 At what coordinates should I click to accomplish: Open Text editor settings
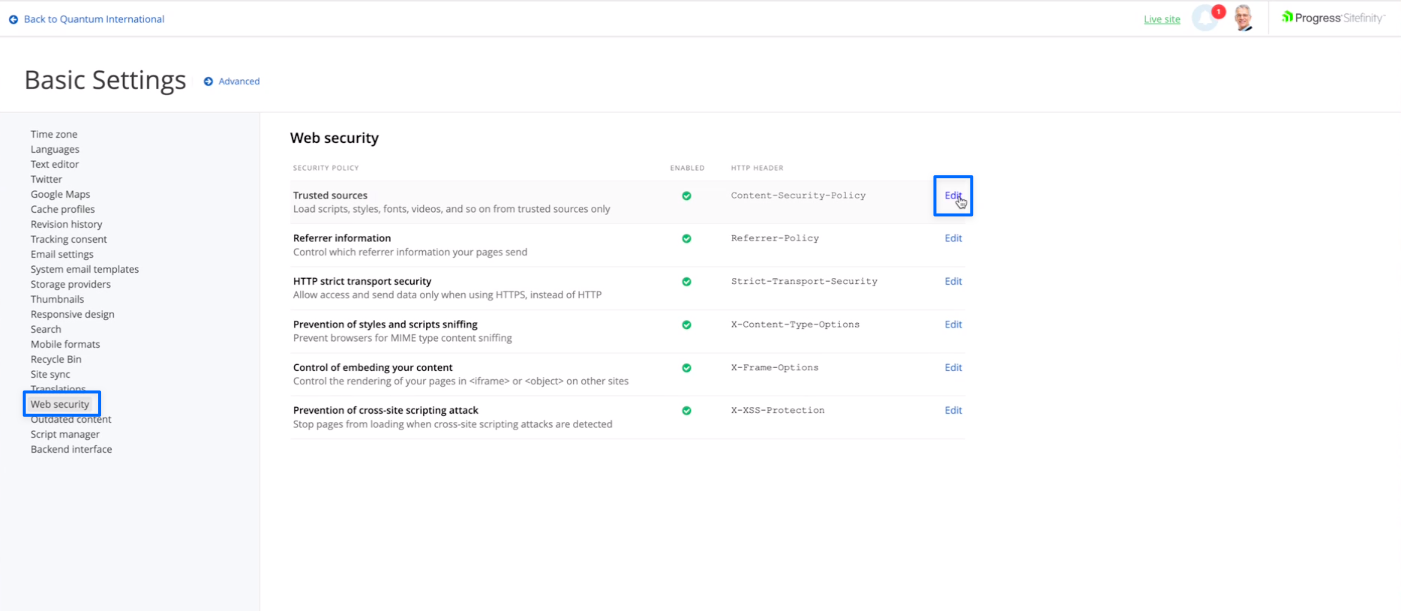(x=55, y=165)
